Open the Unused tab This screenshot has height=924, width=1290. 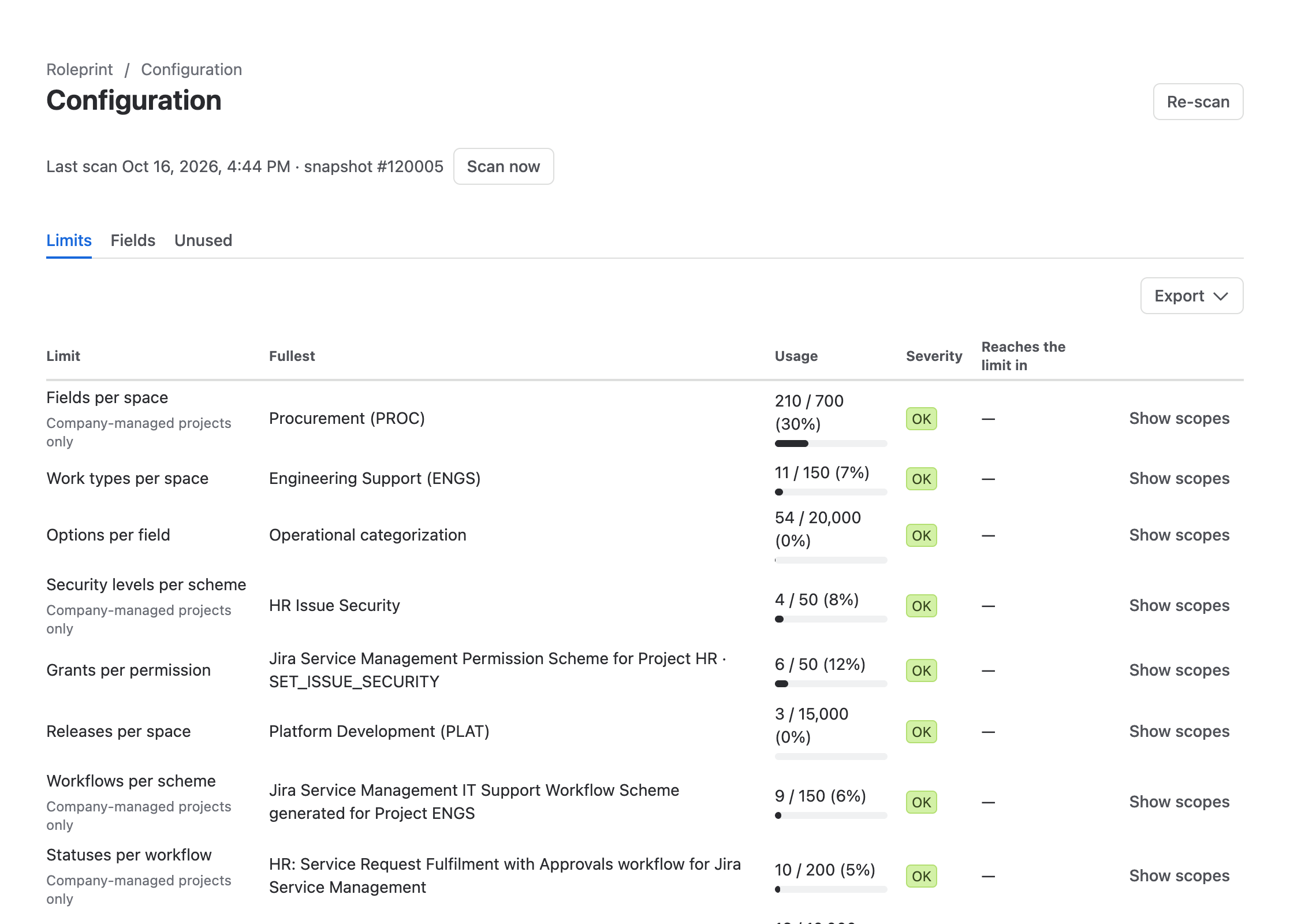point(203,240)
